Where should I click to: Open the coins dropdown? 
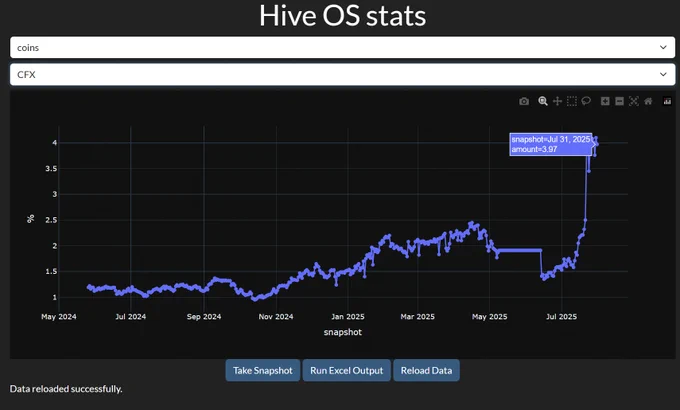coord(343,47)
